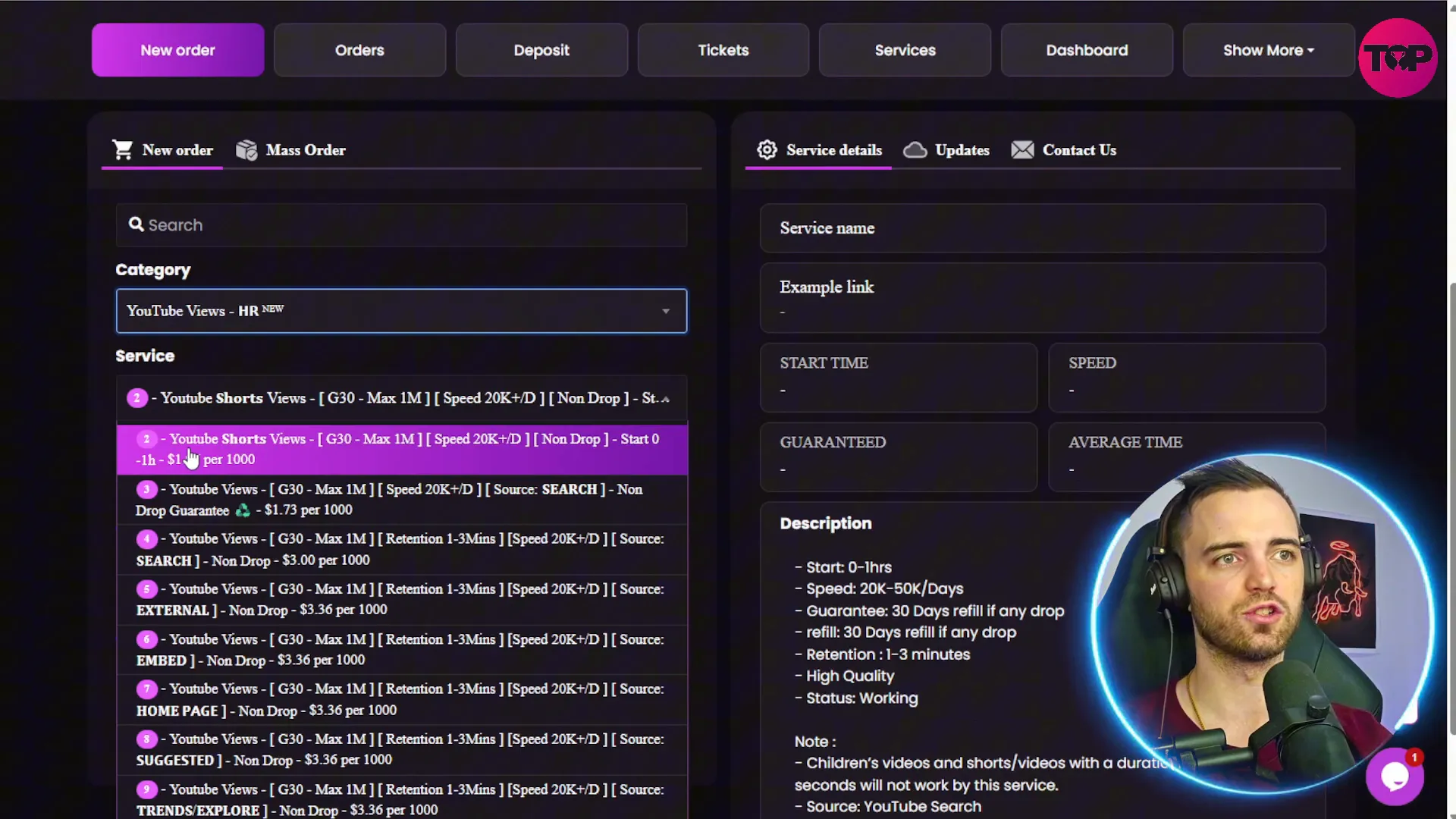Click the AVERAGE TIME label
This screenshot has height=819, width=1456.
[1125, 442]
